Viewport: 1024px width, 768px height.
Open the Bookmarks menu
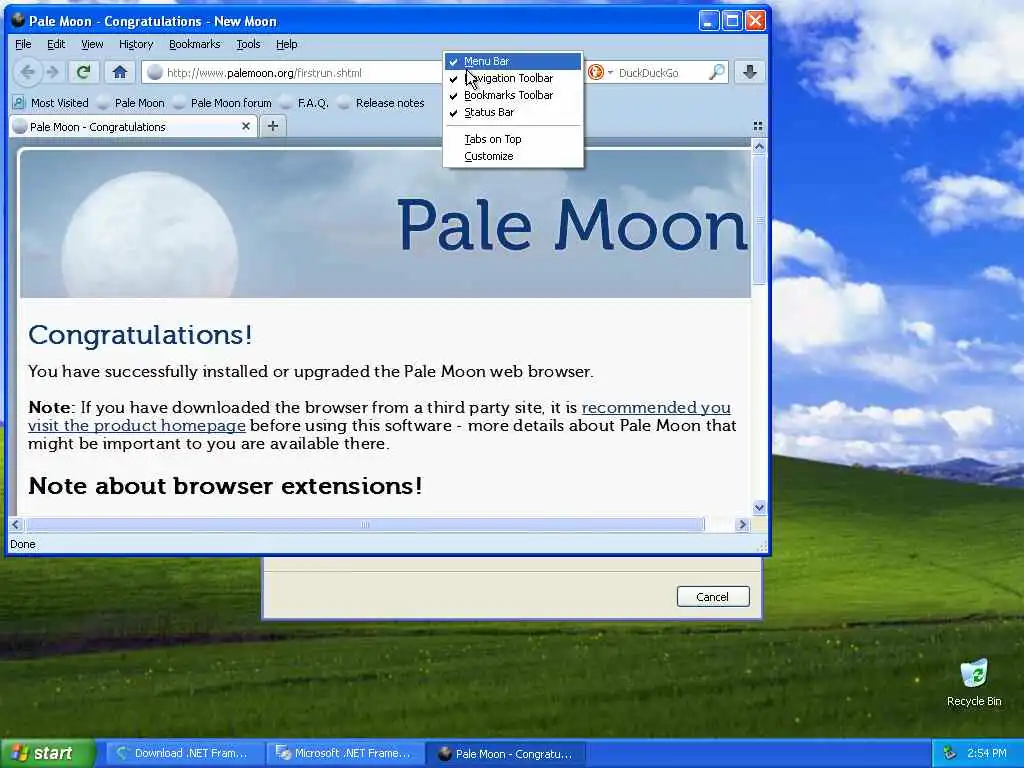click(195, 44)
